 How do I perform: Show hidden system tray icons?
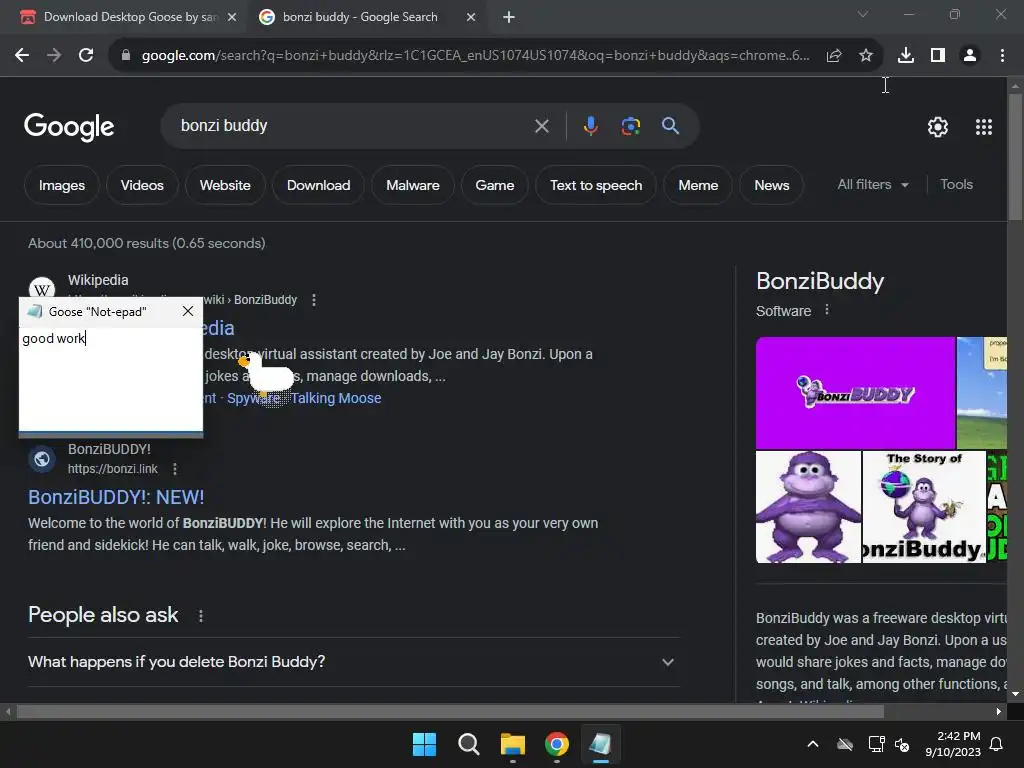813,744
